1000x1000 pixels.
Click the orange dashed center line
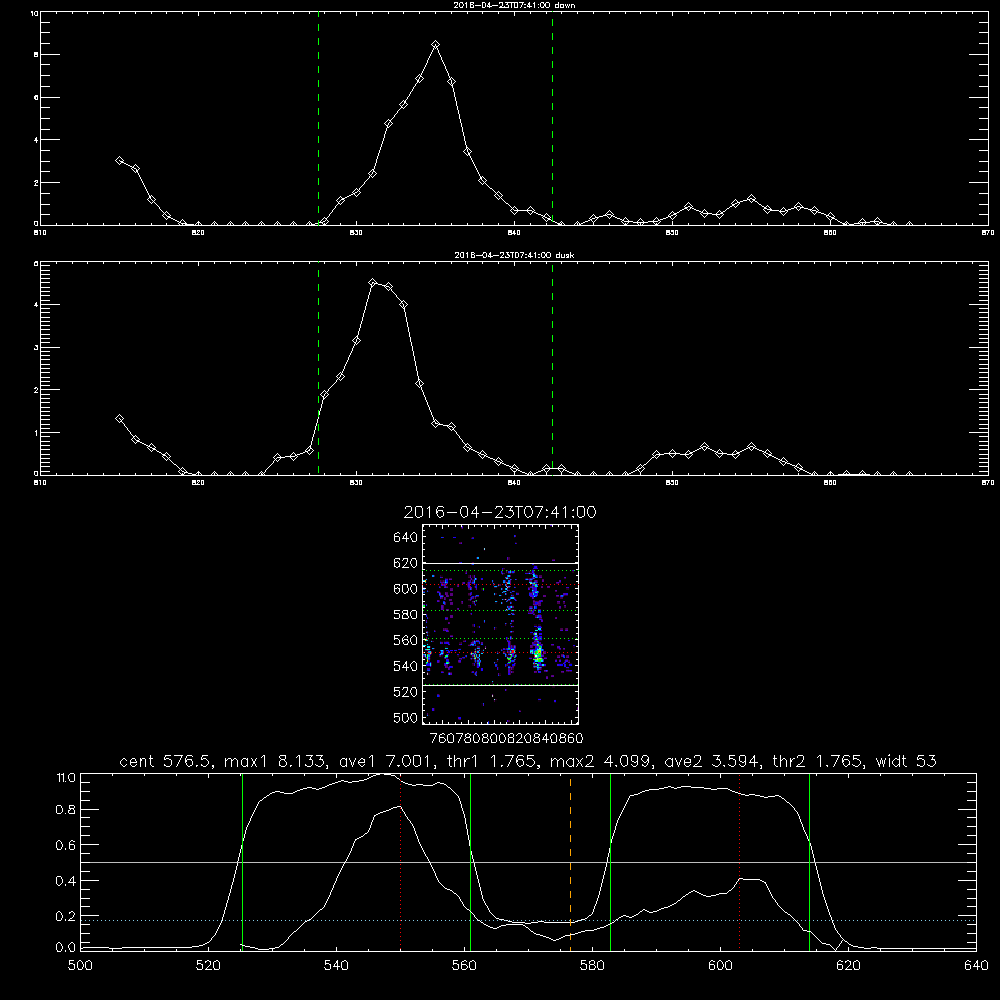(x=570, y=862)
